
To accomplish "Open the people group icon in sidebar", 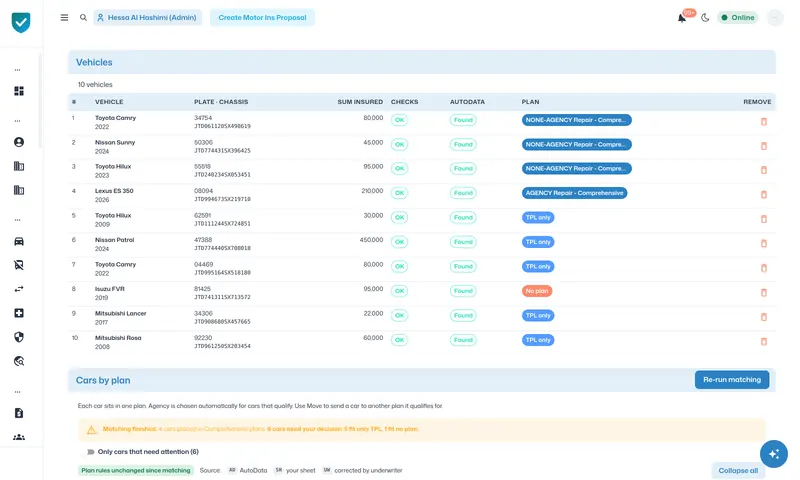I will pyautogui.click(x=19, y=437).
